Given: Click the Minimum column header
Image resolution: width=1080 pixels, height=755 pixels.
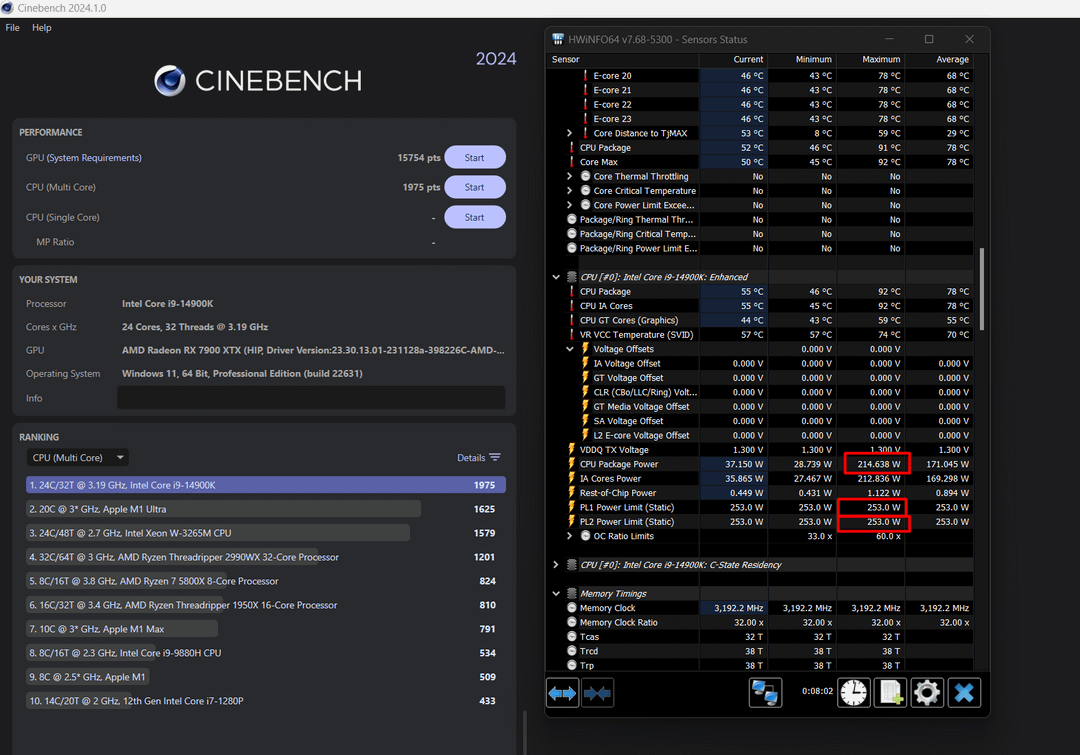Looking at the screenshot, I should pyautogui.click(x=802, y=59).
